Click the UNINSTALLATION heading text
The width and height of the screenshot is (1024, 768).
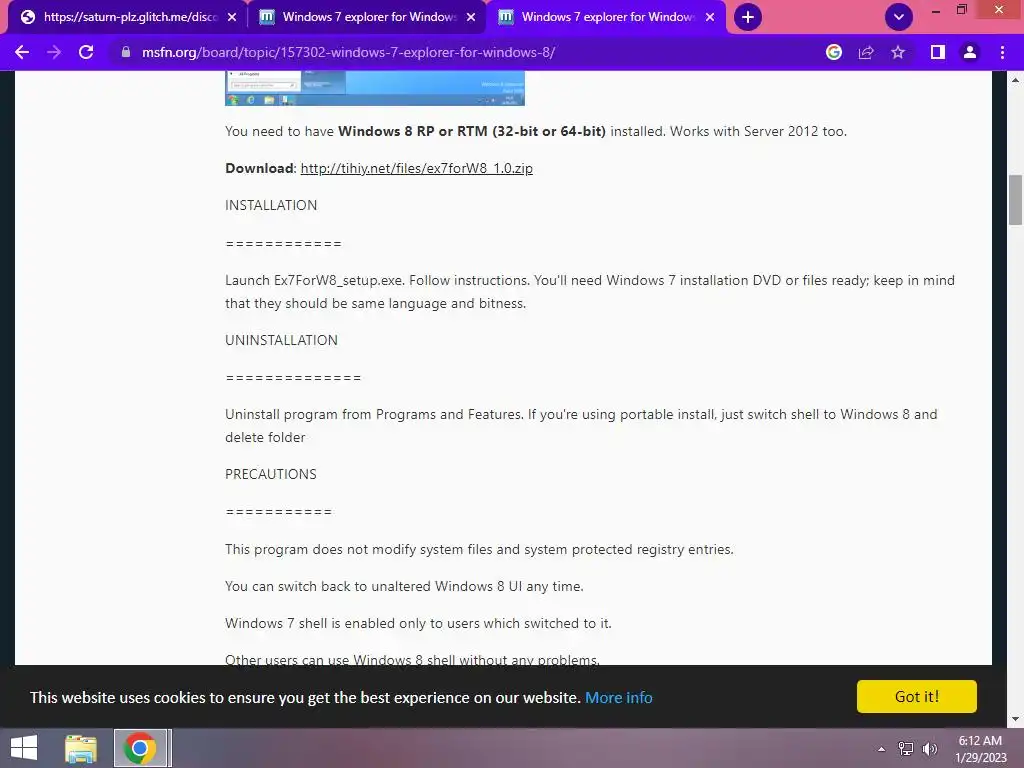(x=281, y=340)
